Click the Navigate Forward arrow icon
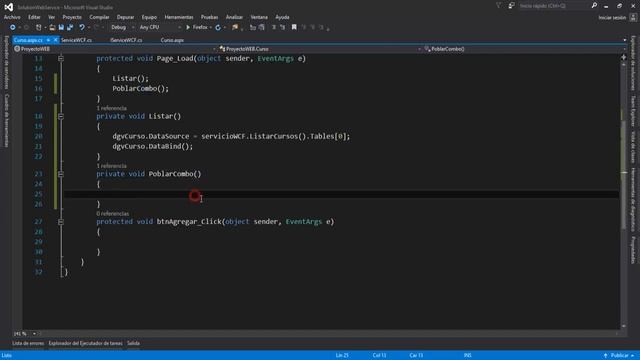This screenshot has height=360, width=640. 27,27
